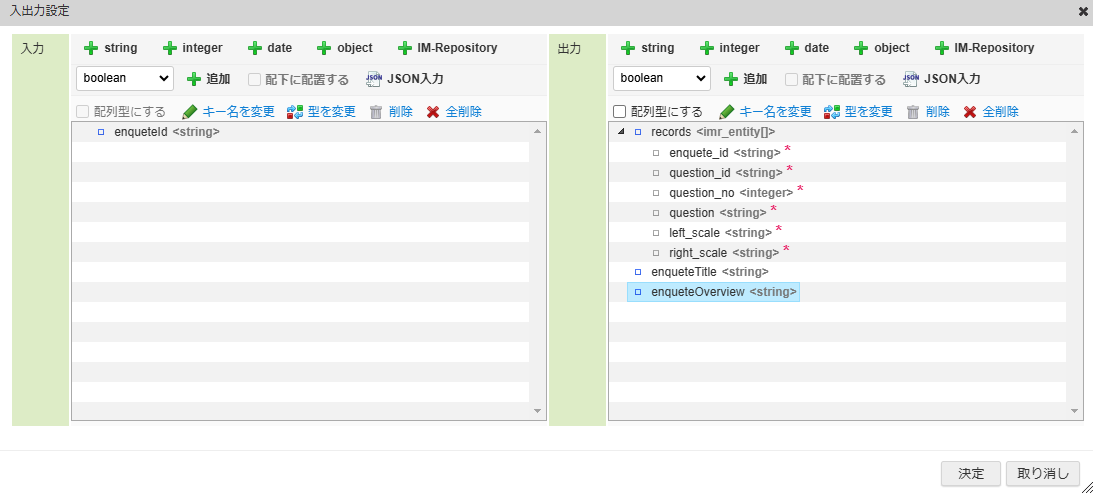This screenshot has height=493, width=1093.
Task: Click 追加 button in input panel
Action: (208, 79)
